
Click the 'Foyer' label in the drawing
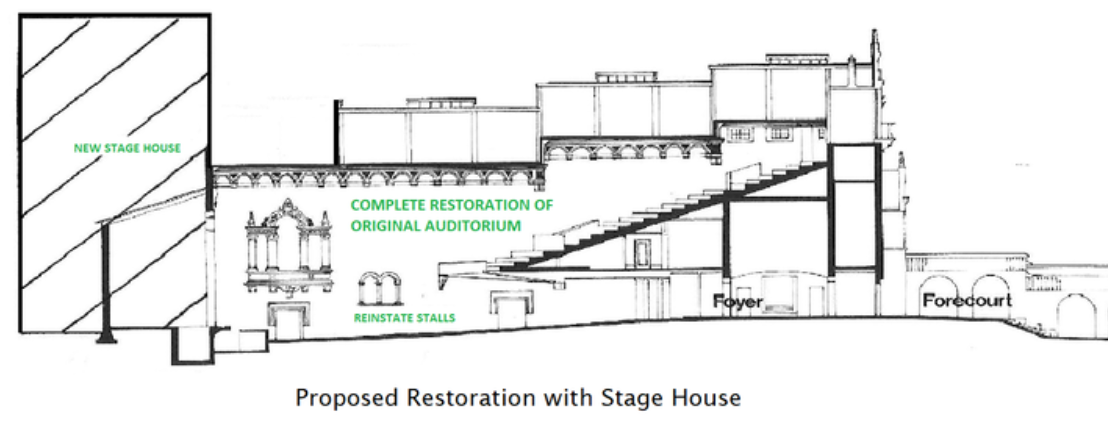pos(738,302)
